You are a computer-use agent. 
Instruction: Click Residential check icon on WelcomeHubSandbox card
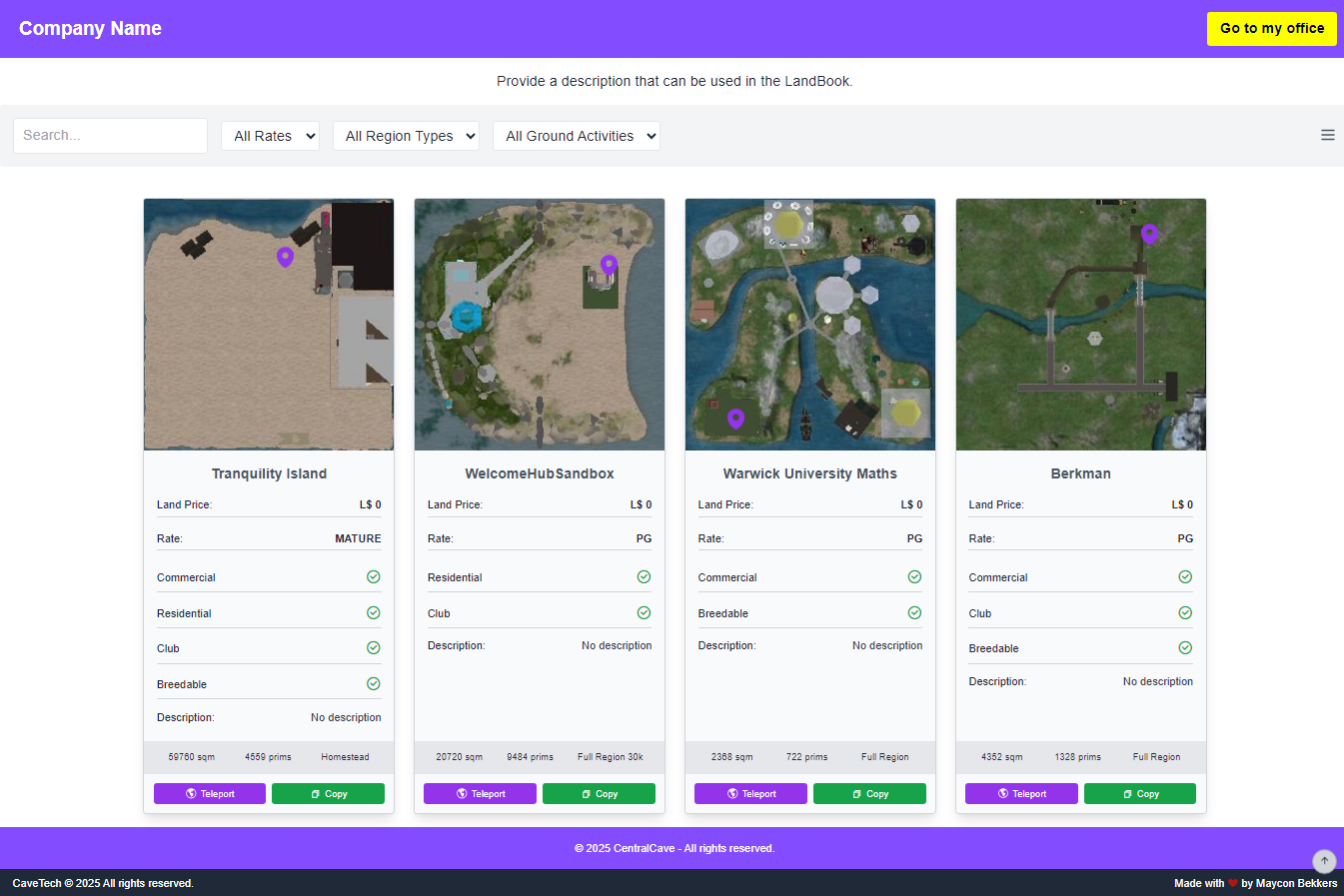pyautogui.click(x=644, y=576)
